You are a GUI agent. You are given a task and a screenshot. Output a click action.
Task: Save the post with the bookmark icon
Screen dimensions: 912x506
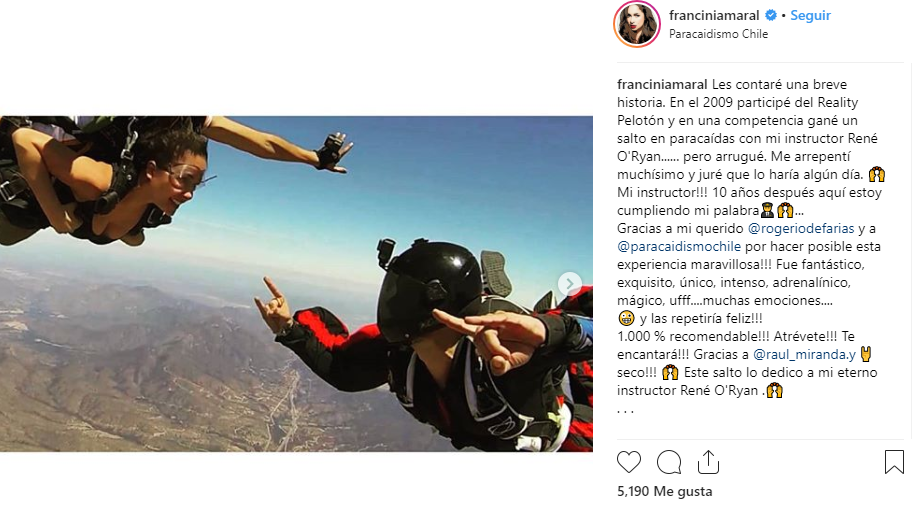point(894,462)
